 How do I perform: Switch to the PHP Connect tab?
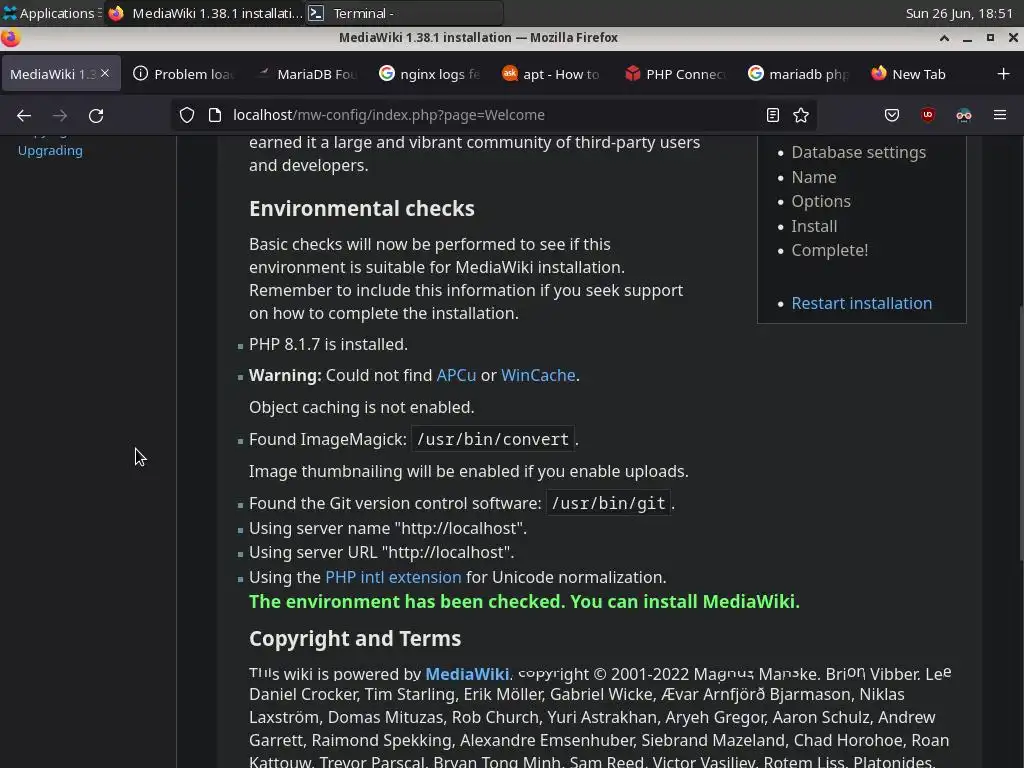click(675, 74)
